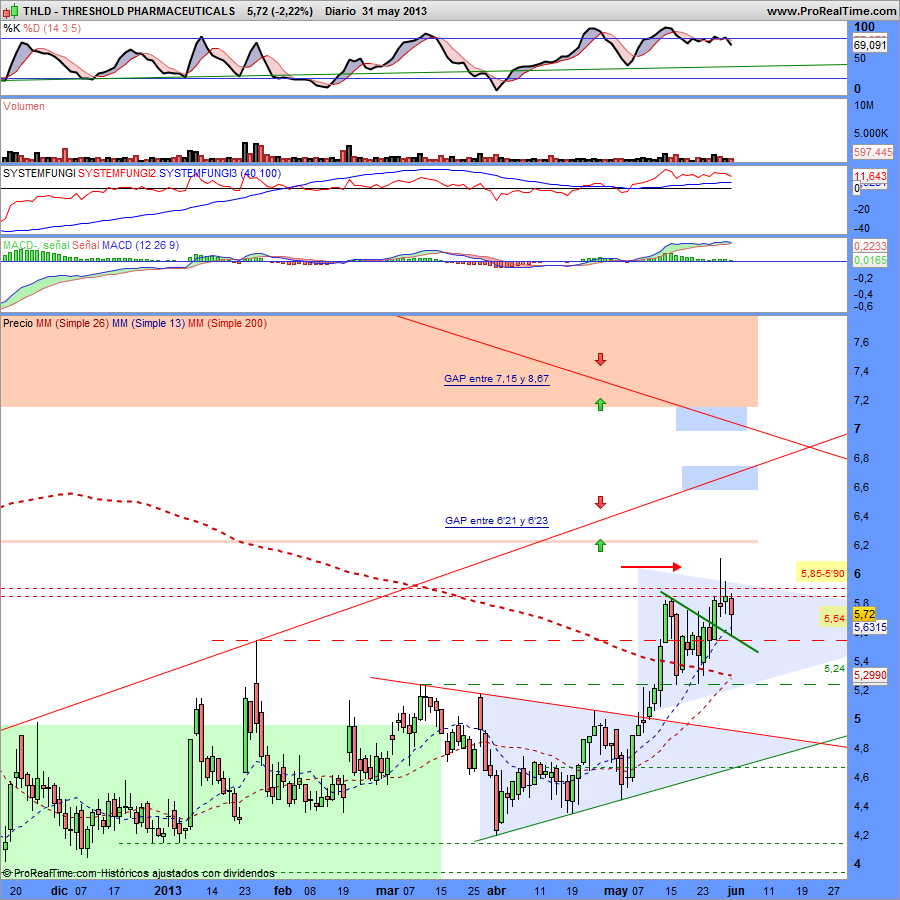Click the 2013 year label on the time axis
This screenshot has height=900, width=900.
click(x=168, y=891)
